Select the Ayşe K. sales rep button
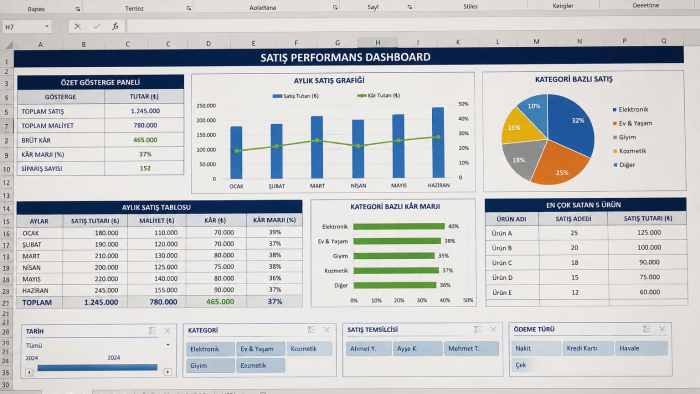700x394 pixels. click(x=418, y=348)
